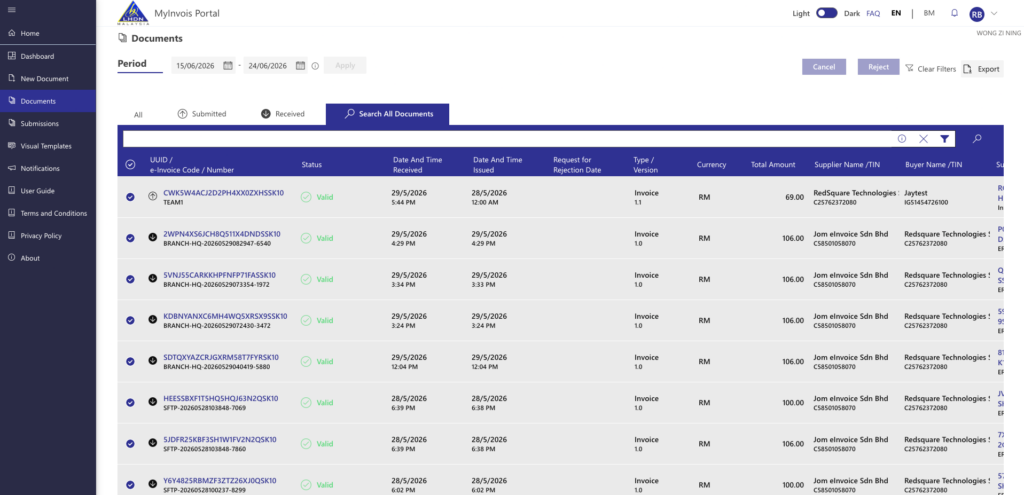Expand the user profile chevron dropdown

click(x=994, y=13)
